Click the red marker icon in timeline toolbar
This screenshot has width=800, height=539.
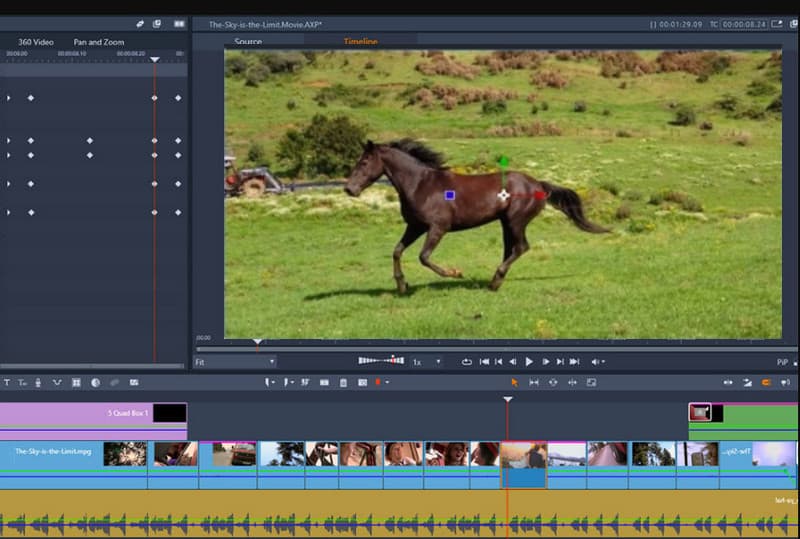coord(378,382)
